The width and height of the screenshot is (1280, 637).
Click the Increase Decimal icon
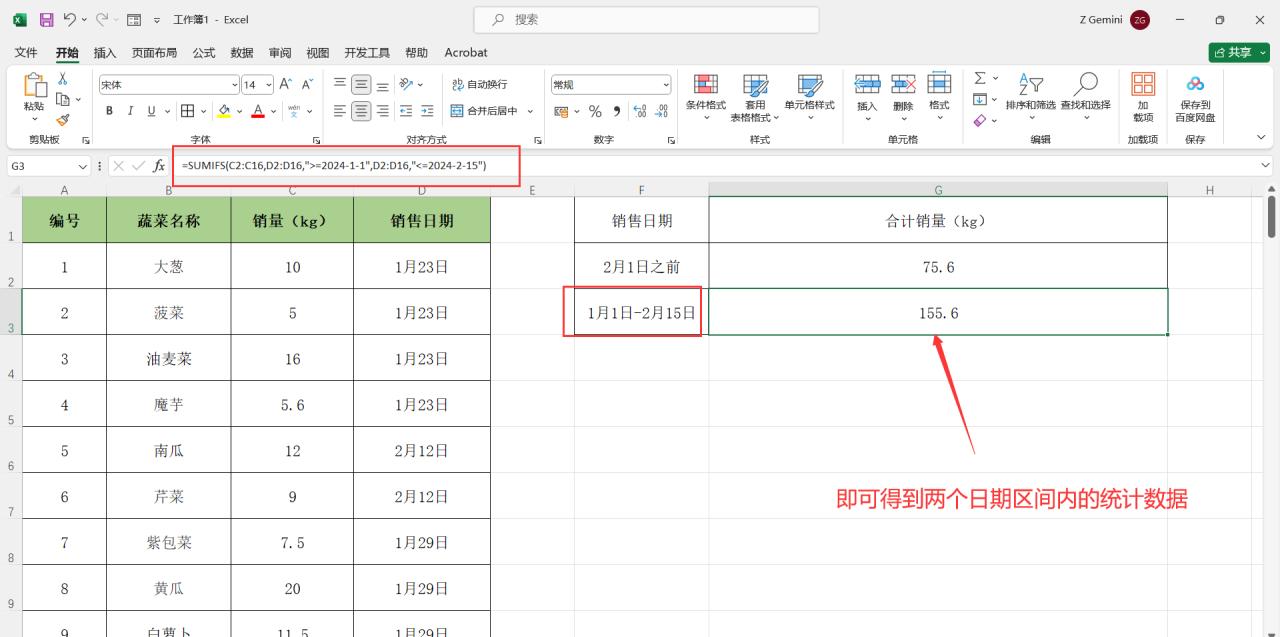(640, 111)
